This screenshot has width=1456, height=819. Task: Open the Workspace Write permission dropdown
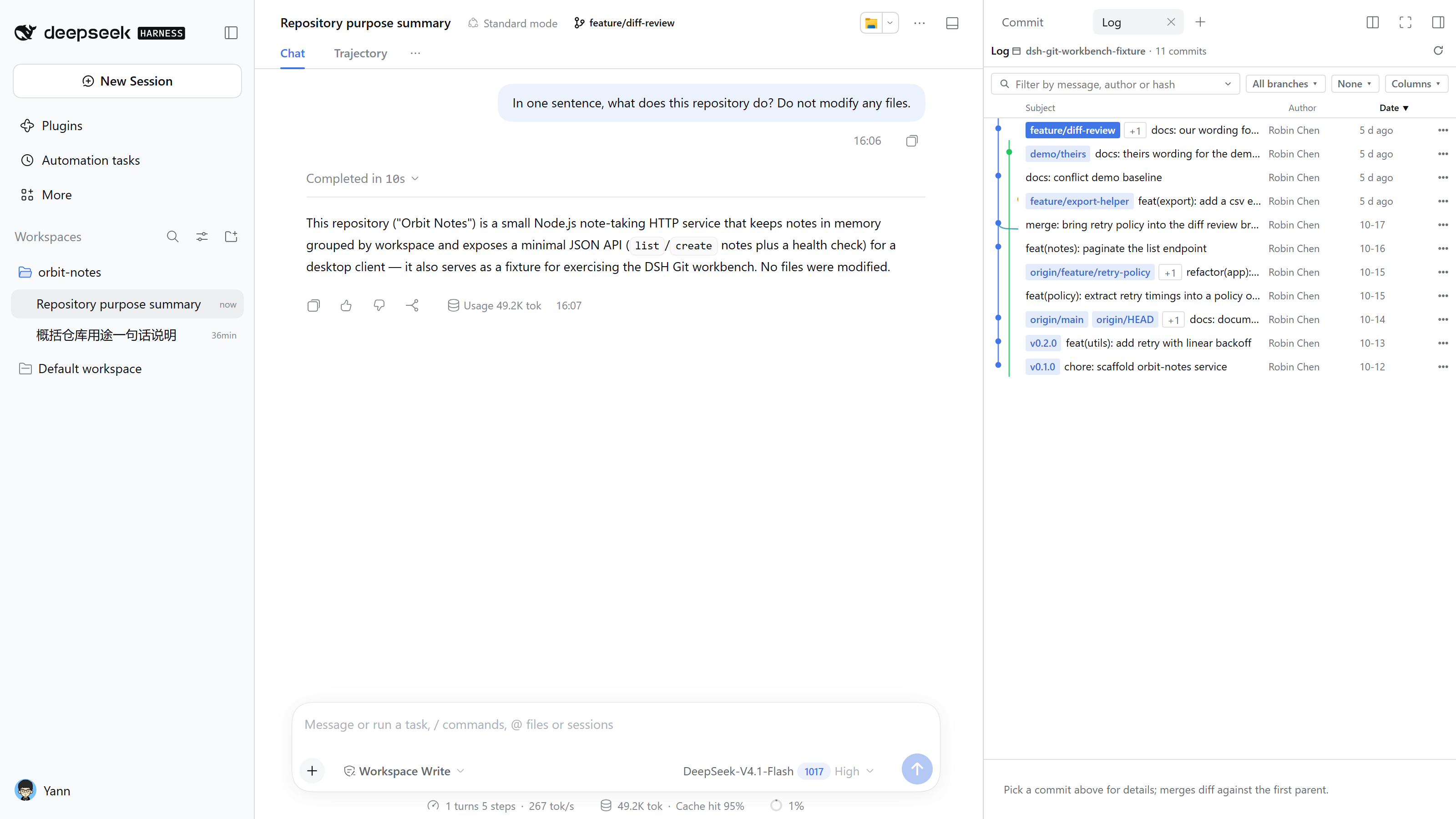click(404, 771)
